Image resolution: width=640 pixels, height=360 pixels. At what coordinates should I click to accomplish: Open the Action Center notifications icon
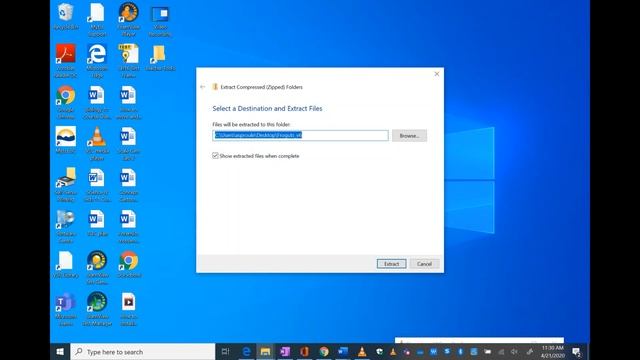pos(576,351)
